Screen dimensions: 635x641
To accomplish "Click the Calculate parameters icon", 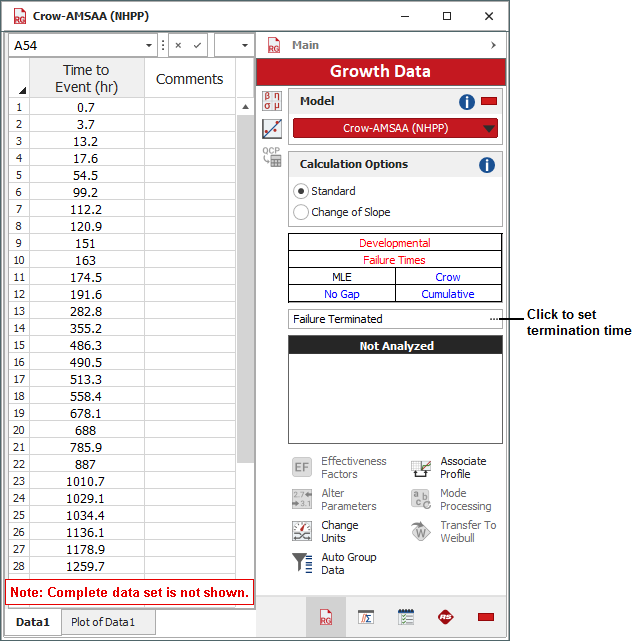I will click(272, 101).
